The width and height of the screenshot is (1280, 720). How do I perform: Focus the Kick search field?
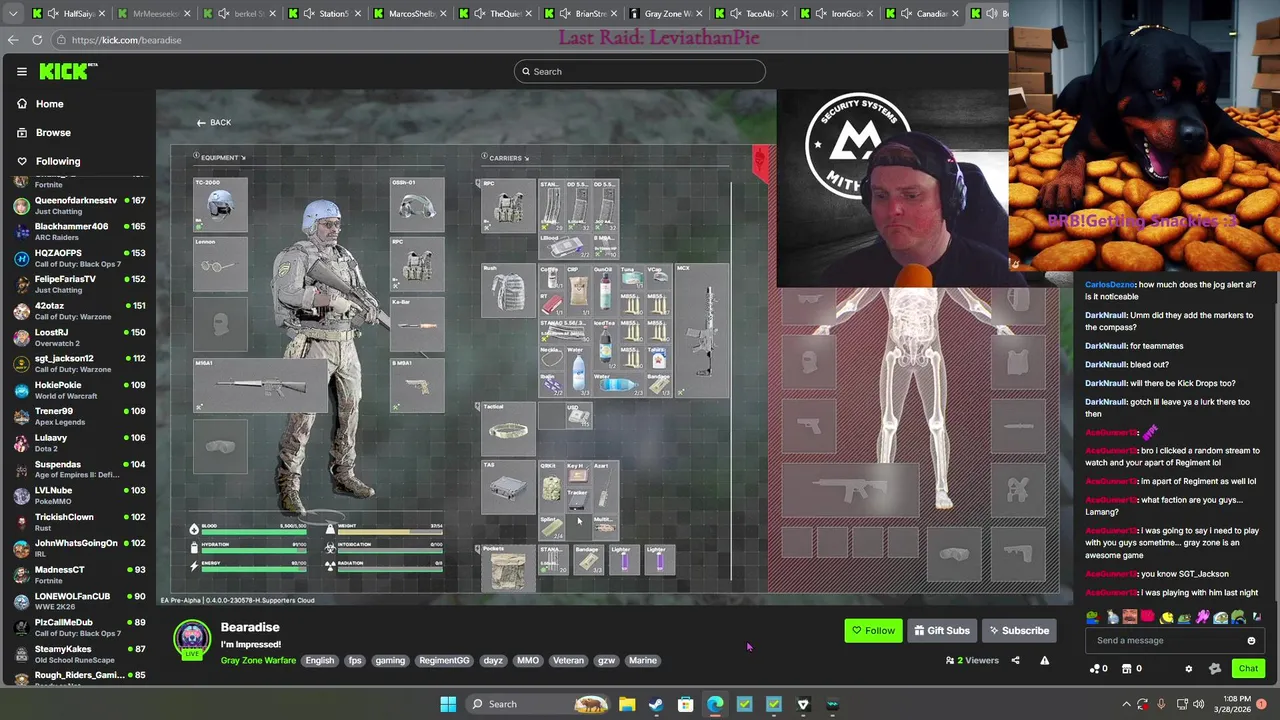[640, 71]
